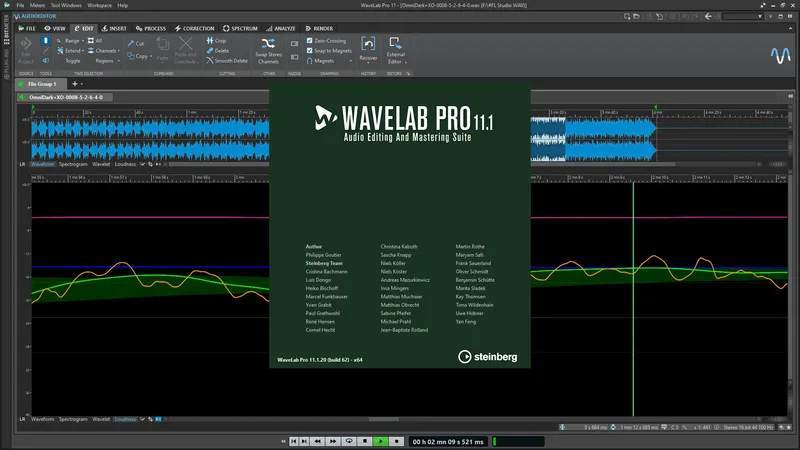
Task: Open the CORRECTION tab
Action: 194,29
